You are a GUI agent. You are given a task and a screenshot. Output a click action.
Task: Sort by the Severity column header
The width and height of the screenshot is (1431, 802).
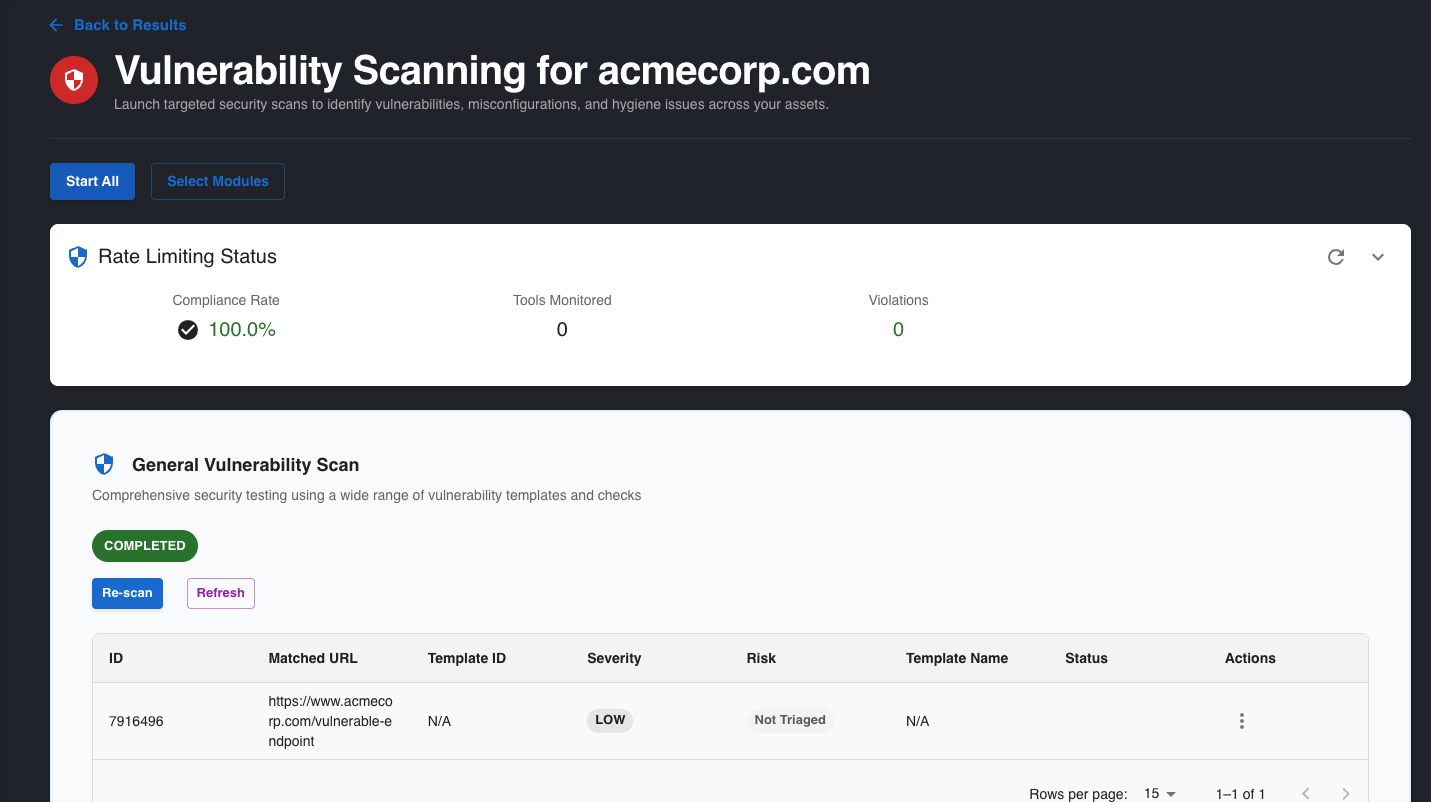[x=614, y=658]
